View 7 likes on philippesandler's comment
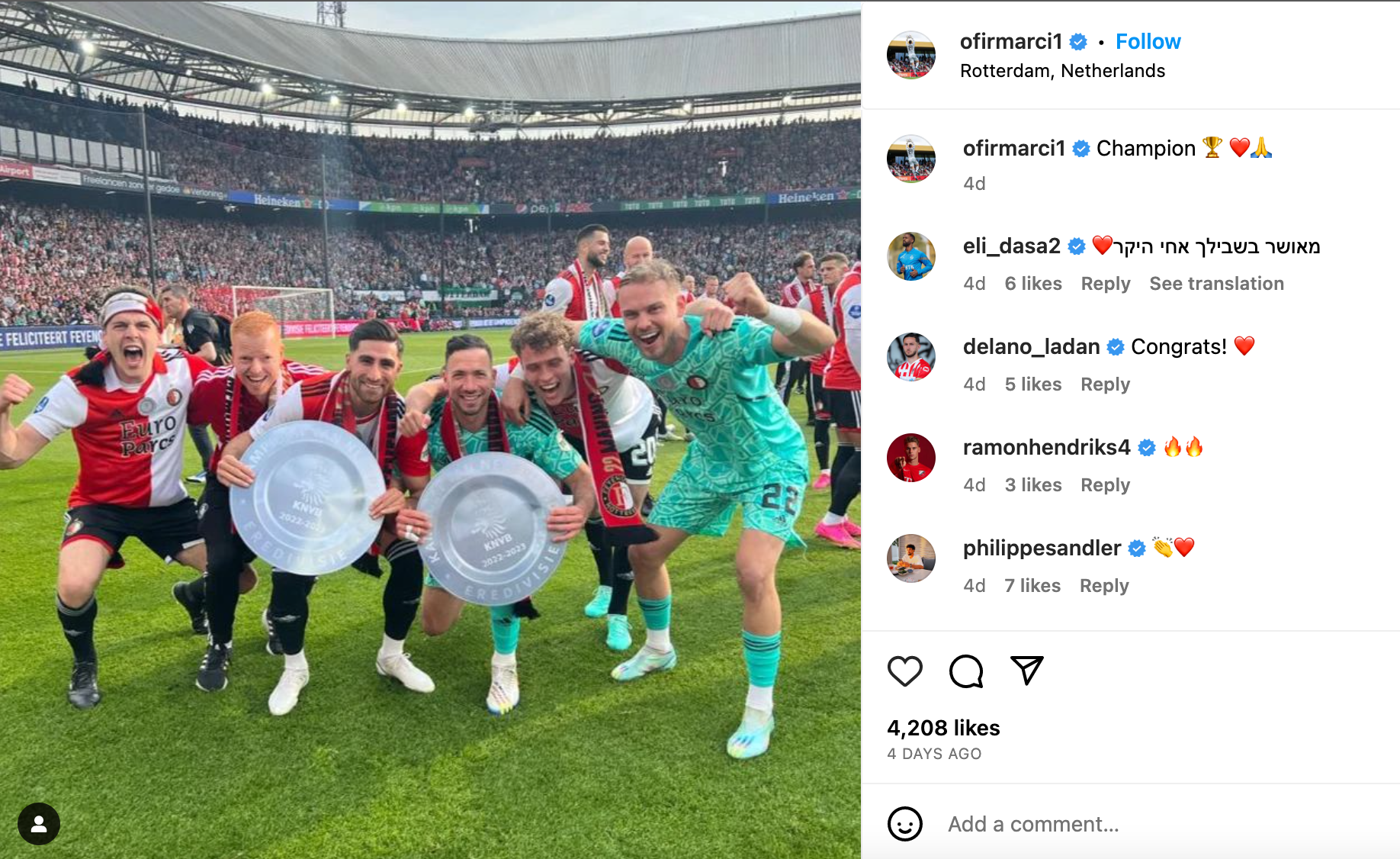Screen dimensions: 1400x859 (1032, 586)
